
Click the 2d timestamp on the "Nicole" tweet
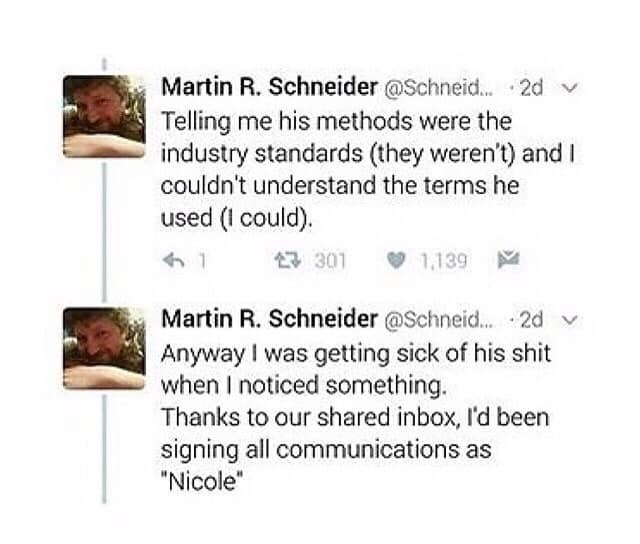click(532, 319)
